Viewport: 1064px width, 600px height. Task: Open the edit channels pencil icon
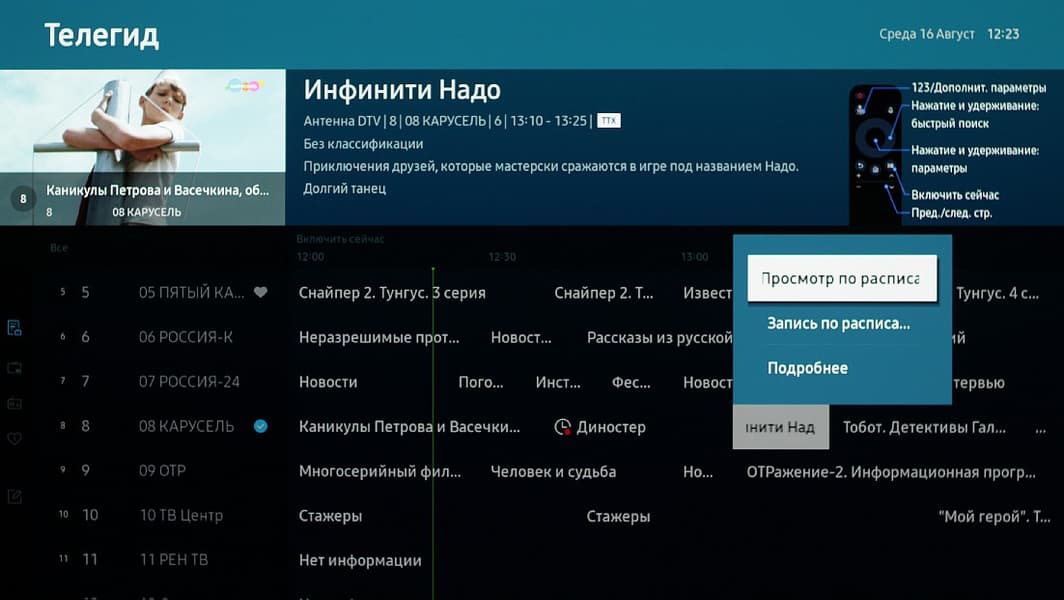[14, 497]
